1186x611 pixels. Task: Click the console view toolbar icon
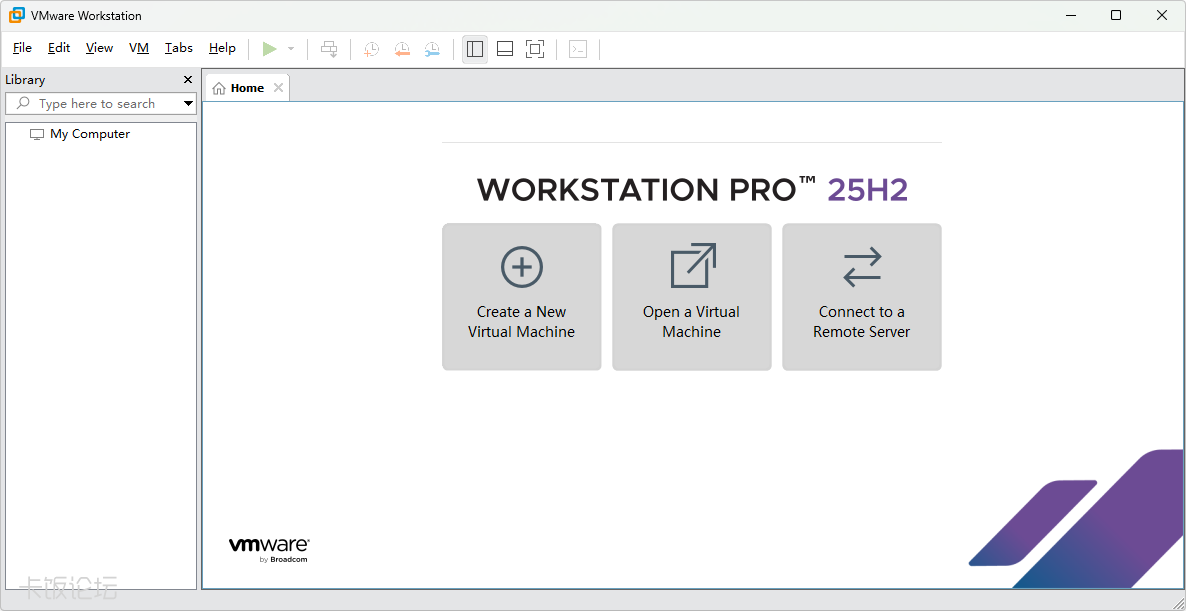coord(578,49)
